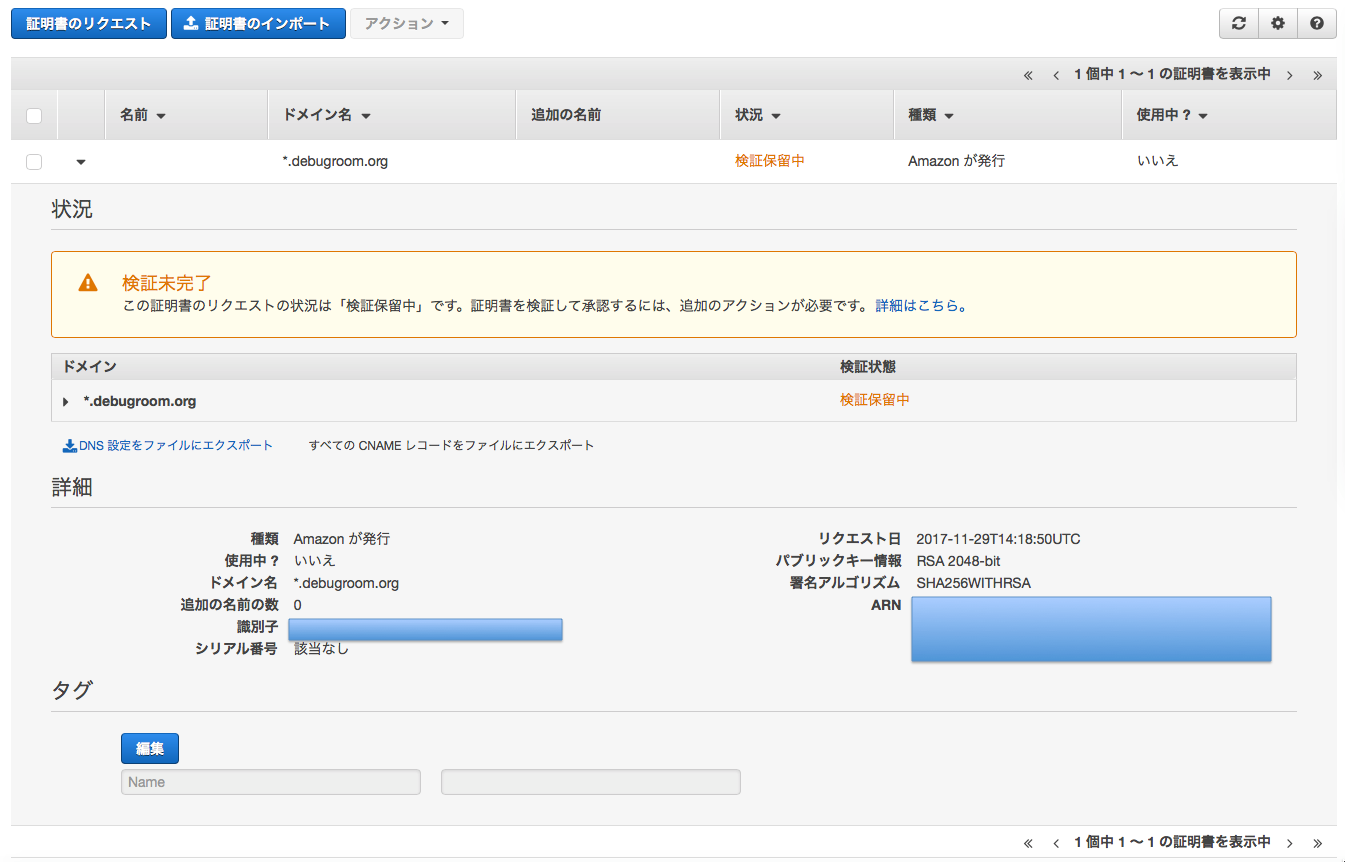
Task: Go to first page in bottom pager
Action: [1028, 843]
